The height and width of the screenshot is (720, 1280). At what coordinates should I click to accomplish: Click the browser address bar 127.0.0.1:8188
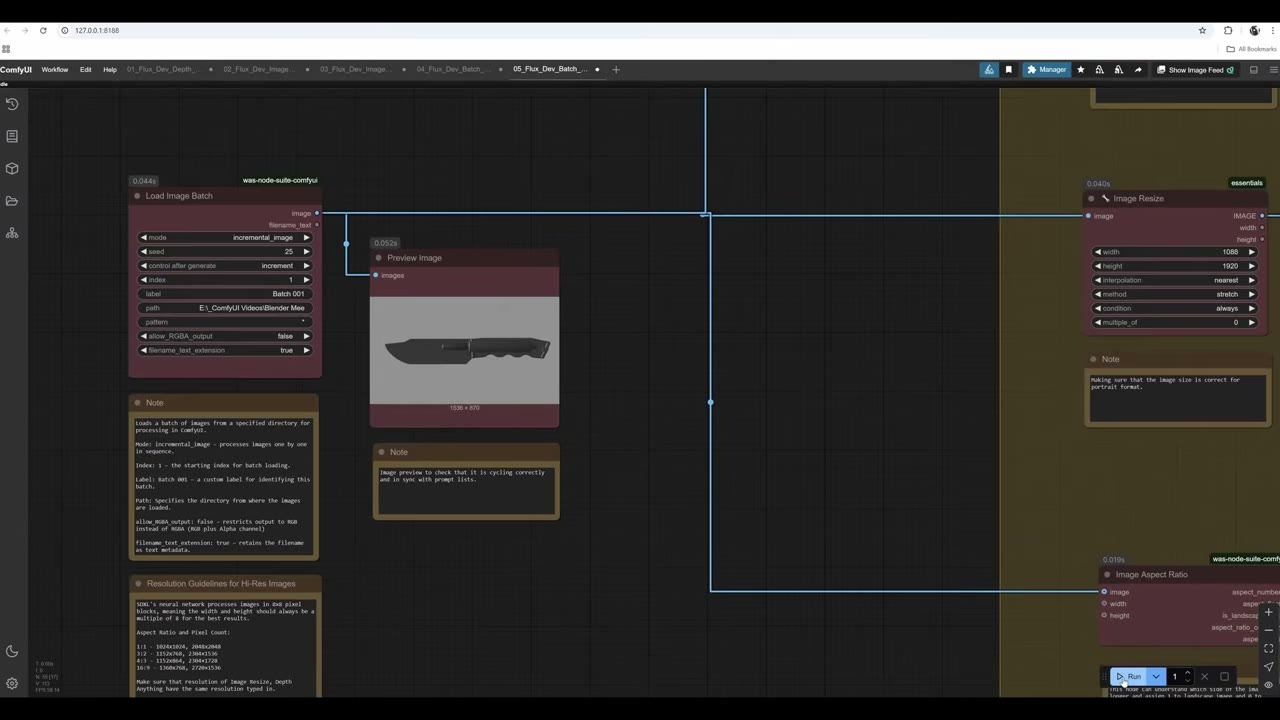(97, 30)
